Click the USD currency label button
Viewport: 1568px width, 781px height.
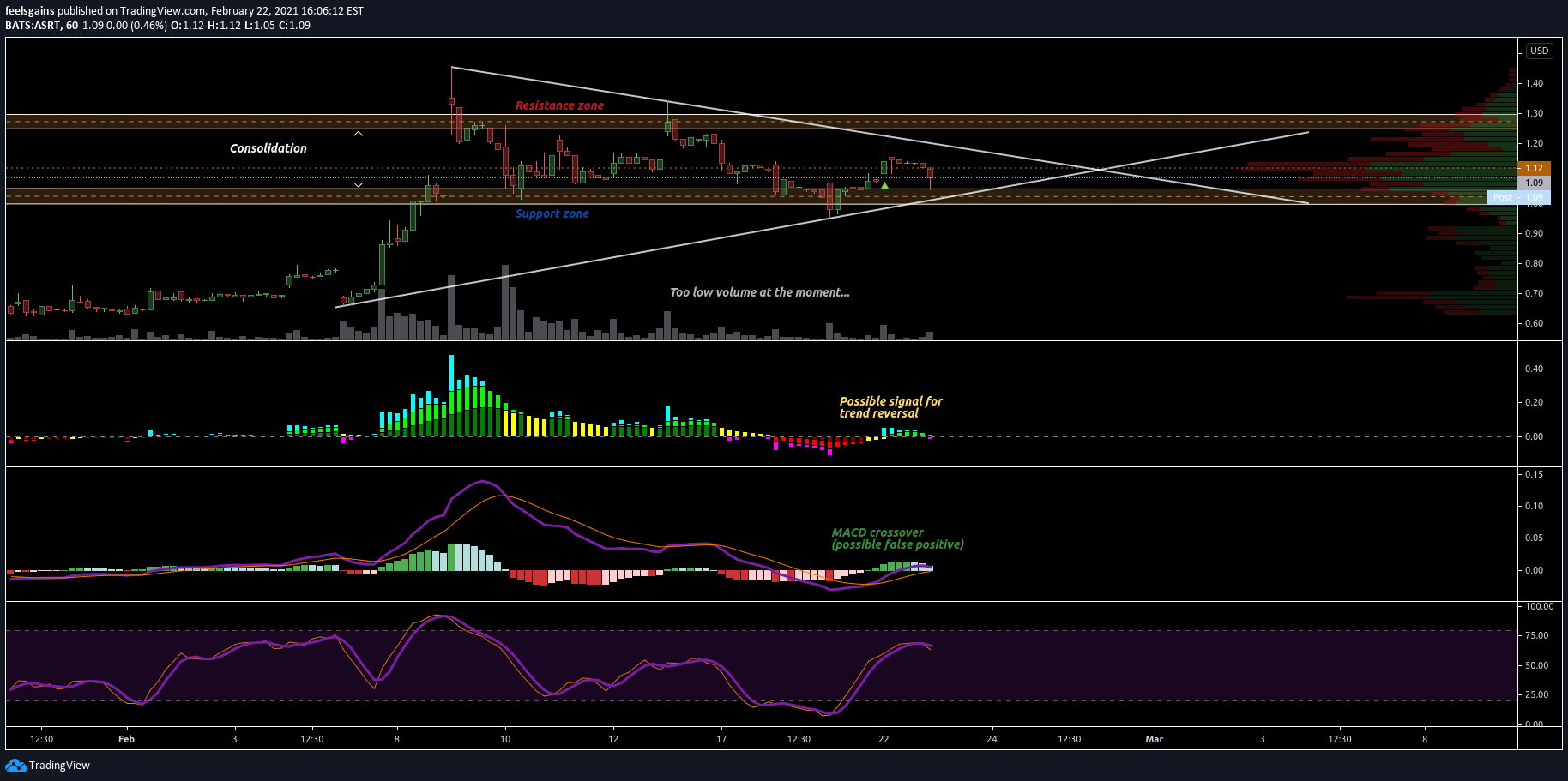(1539, 51)
